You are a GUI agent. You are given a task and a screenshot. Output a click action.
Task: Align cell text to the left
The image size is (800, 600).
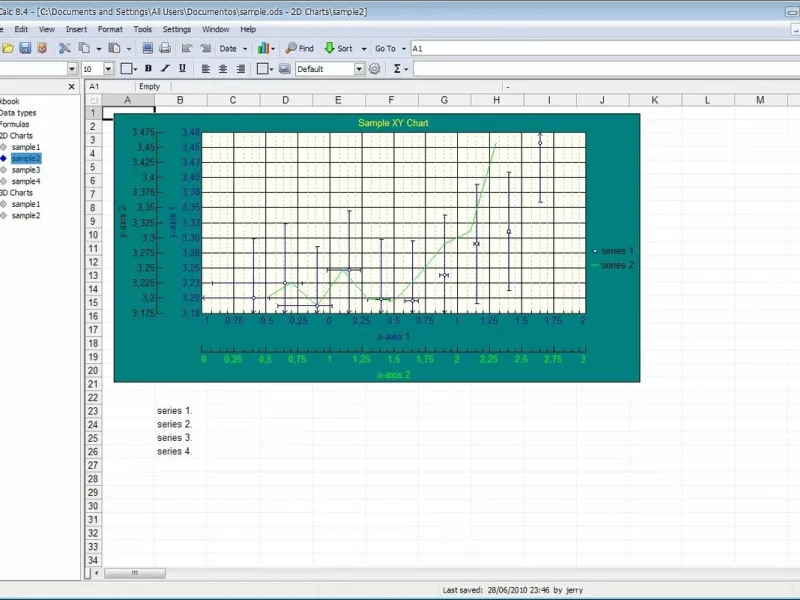(x=206, y=68)
